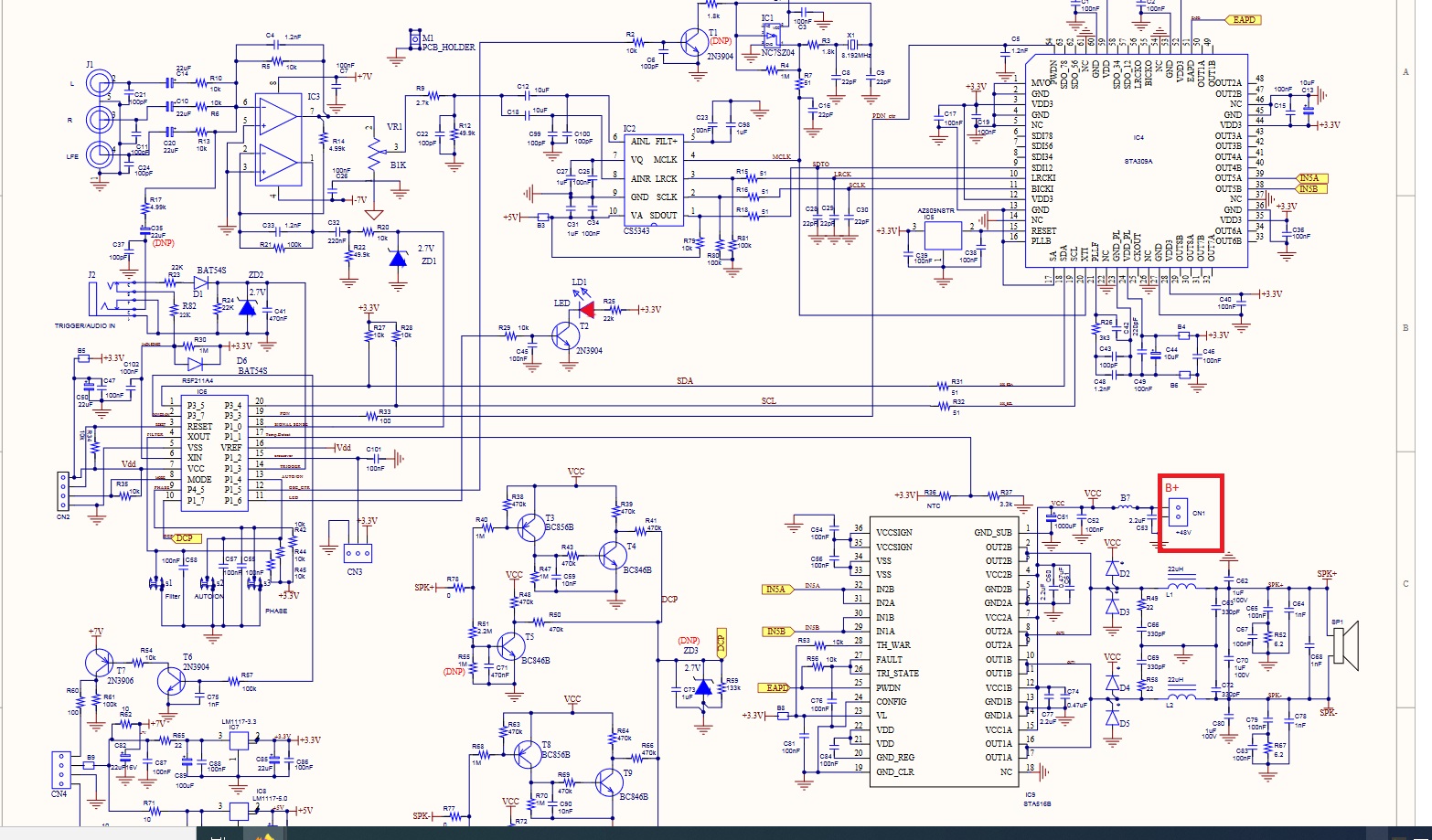Select capacitor C51 1000uF

click(x=1051, y=518)
